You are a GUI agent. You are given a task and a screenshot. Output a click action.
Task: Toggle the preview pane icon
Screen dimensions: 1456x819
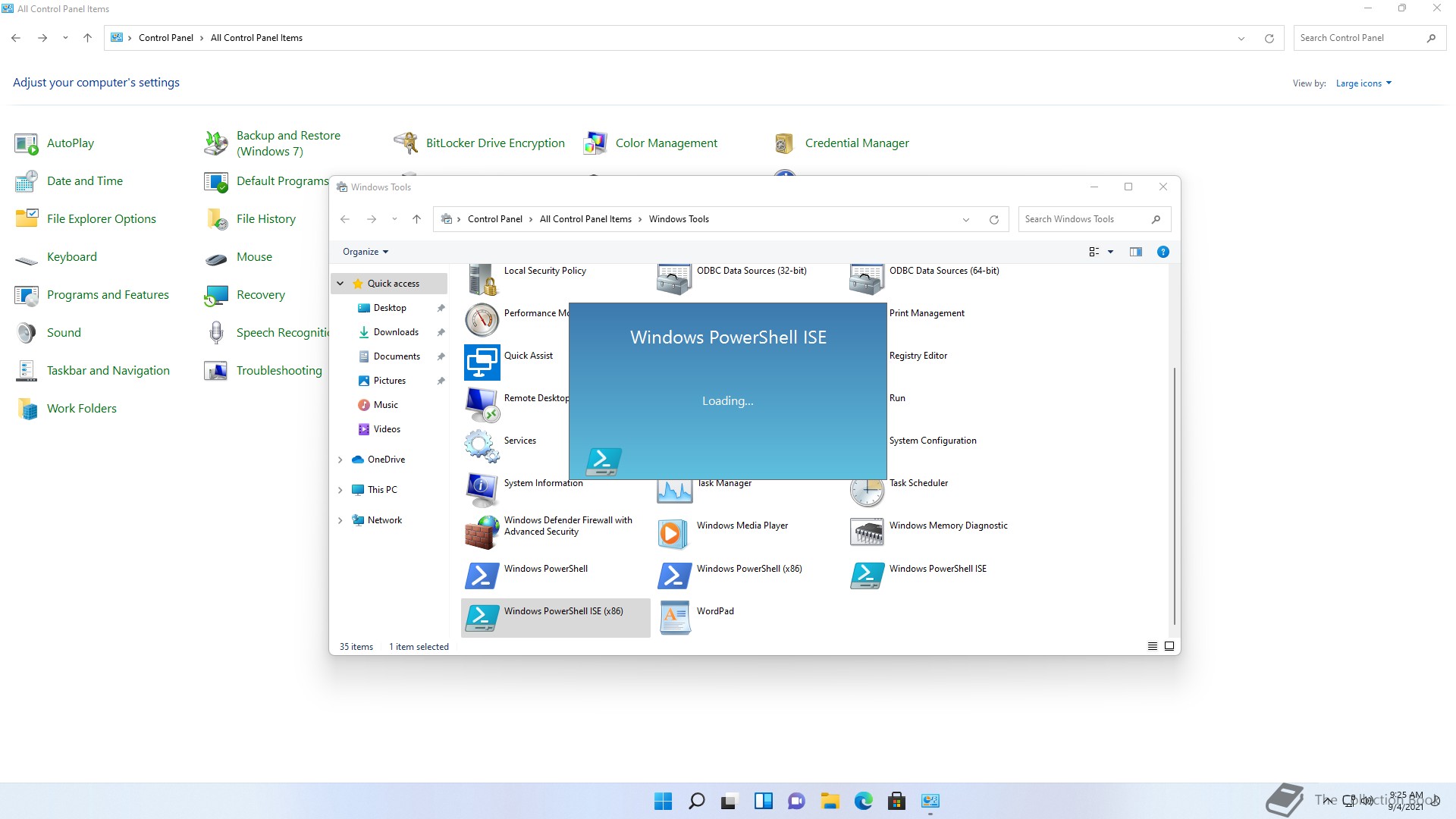[1135, 252]
